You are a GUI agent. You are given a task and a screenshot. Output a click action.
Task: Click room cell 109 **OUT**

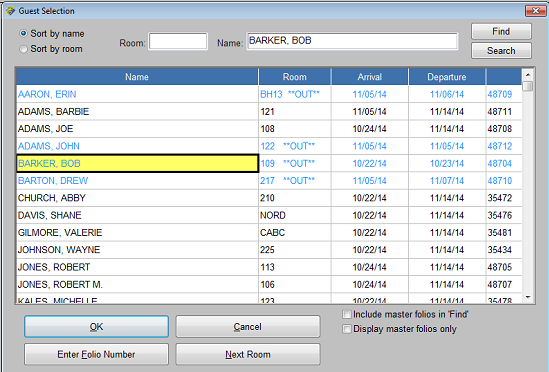coord(294,163)
